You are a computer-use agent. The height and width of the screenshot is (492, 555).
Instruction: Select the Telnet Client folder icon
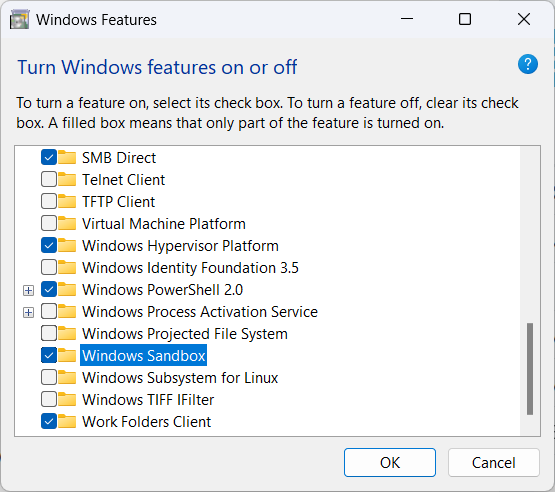67,179
